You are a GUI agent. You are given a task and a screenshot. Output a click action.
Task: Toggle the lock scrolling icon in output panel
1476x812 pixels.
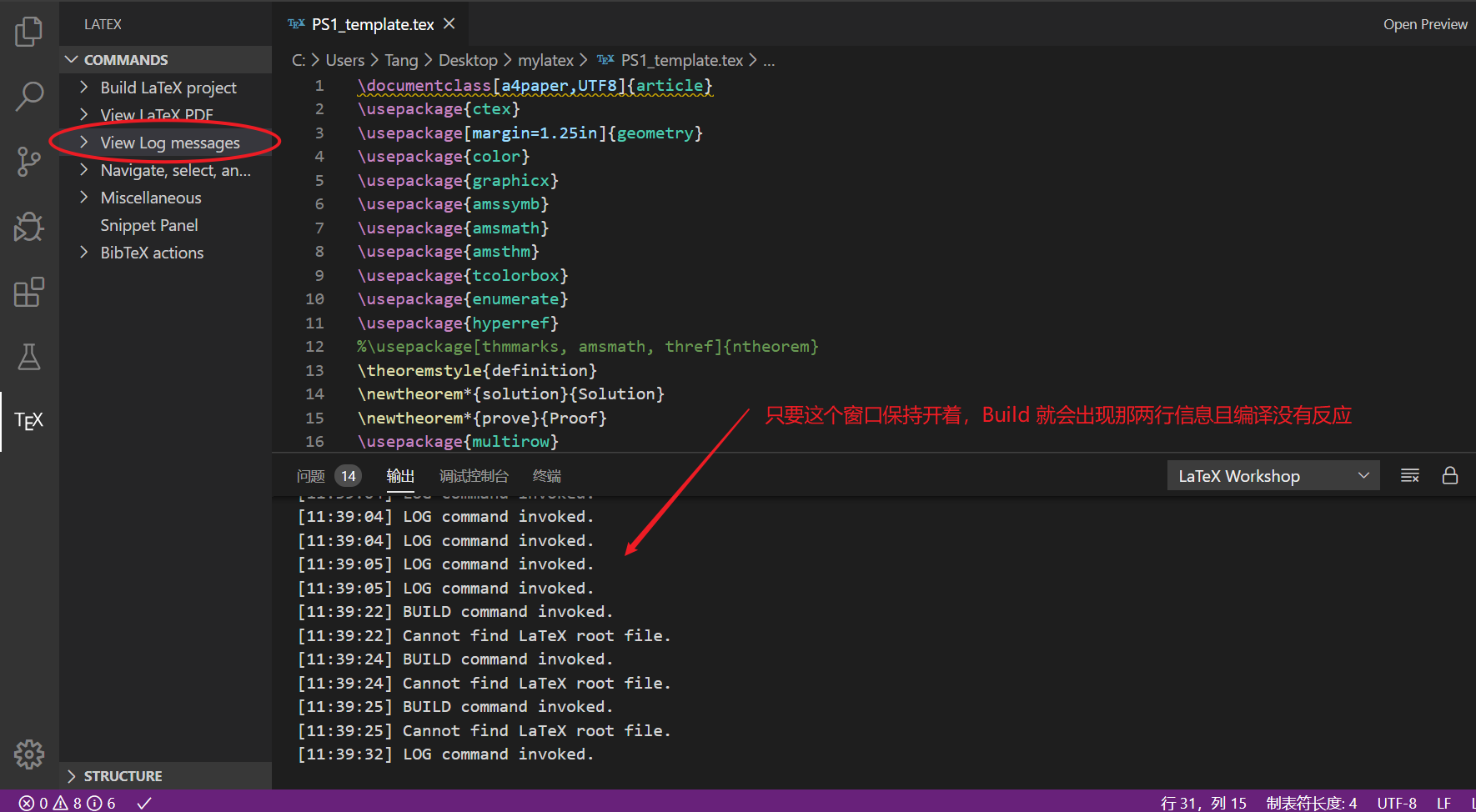(x=1450, y=475)
